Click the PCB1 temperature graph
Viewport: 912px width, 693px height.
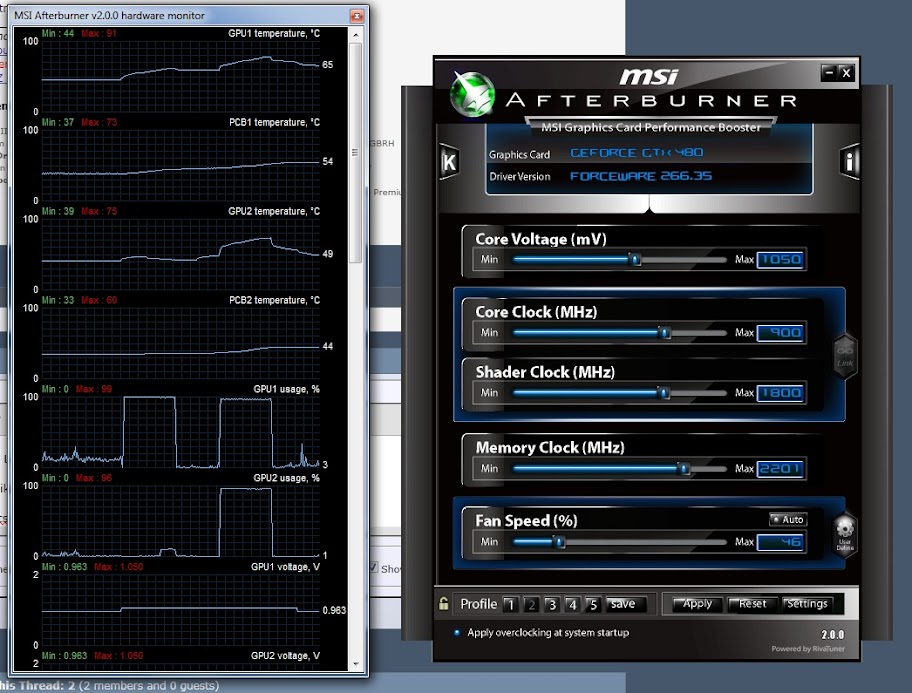[181, 165]
